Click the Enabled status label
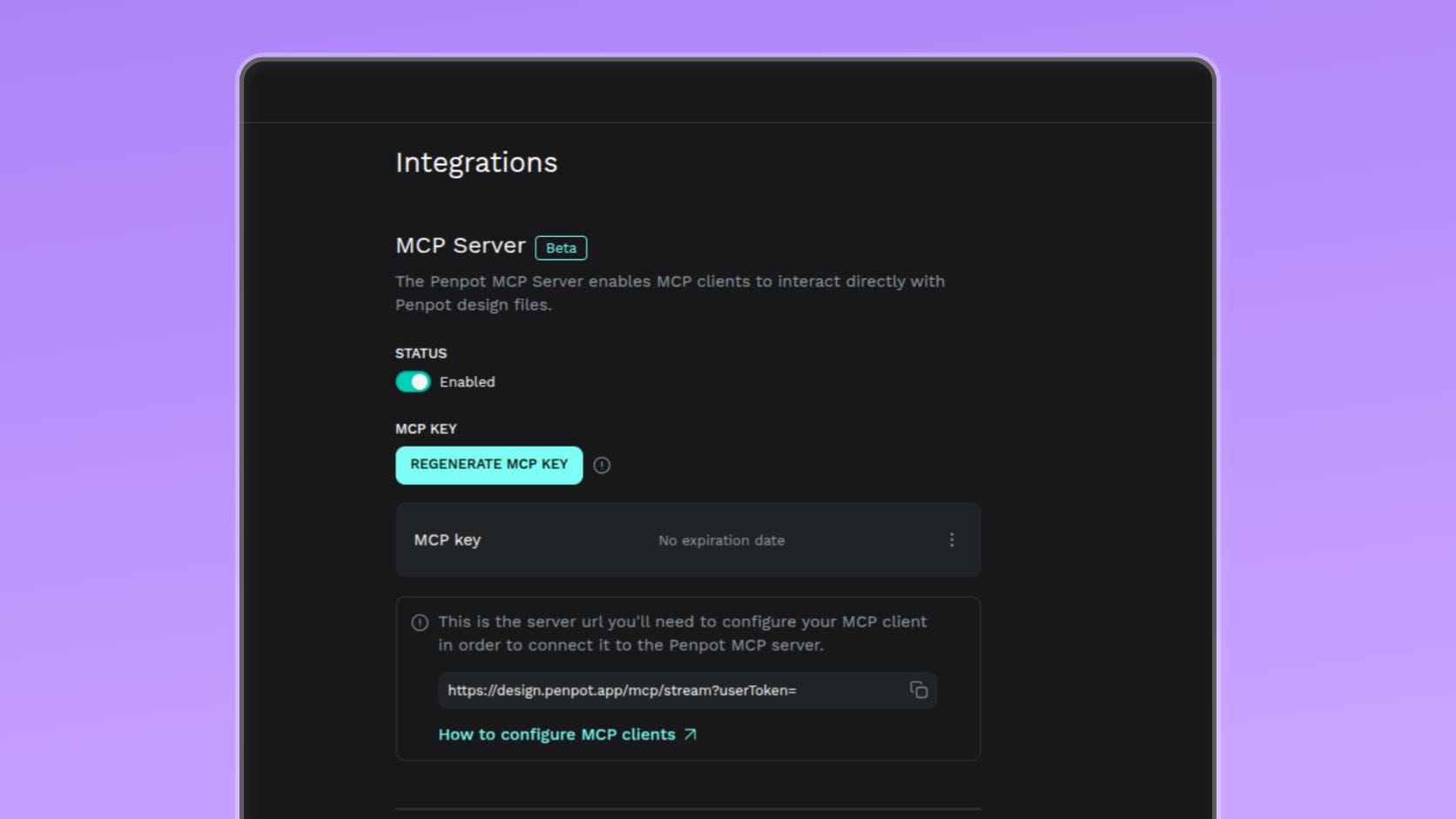 (467, 382)
